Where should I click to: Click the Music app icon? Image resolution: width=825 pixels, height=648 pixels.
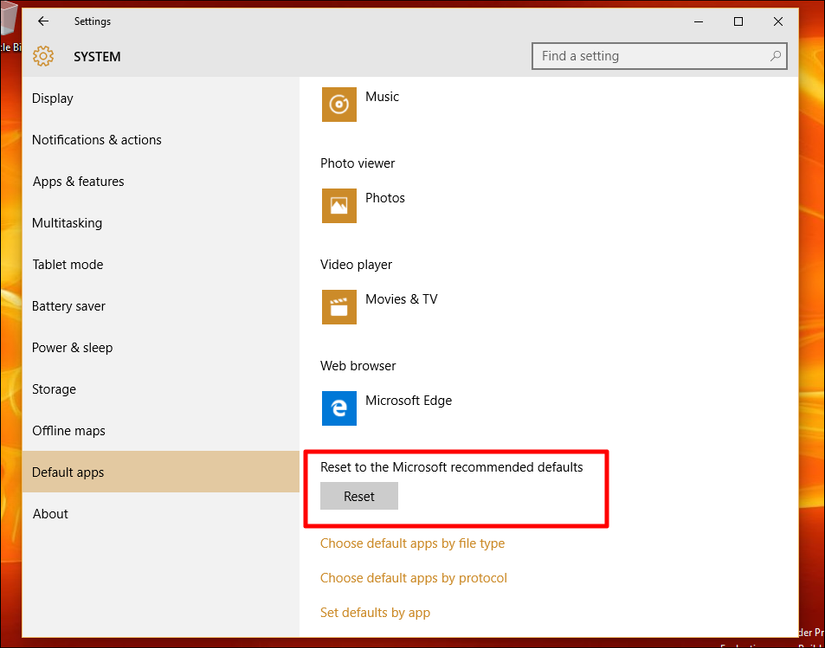point(339,104)
